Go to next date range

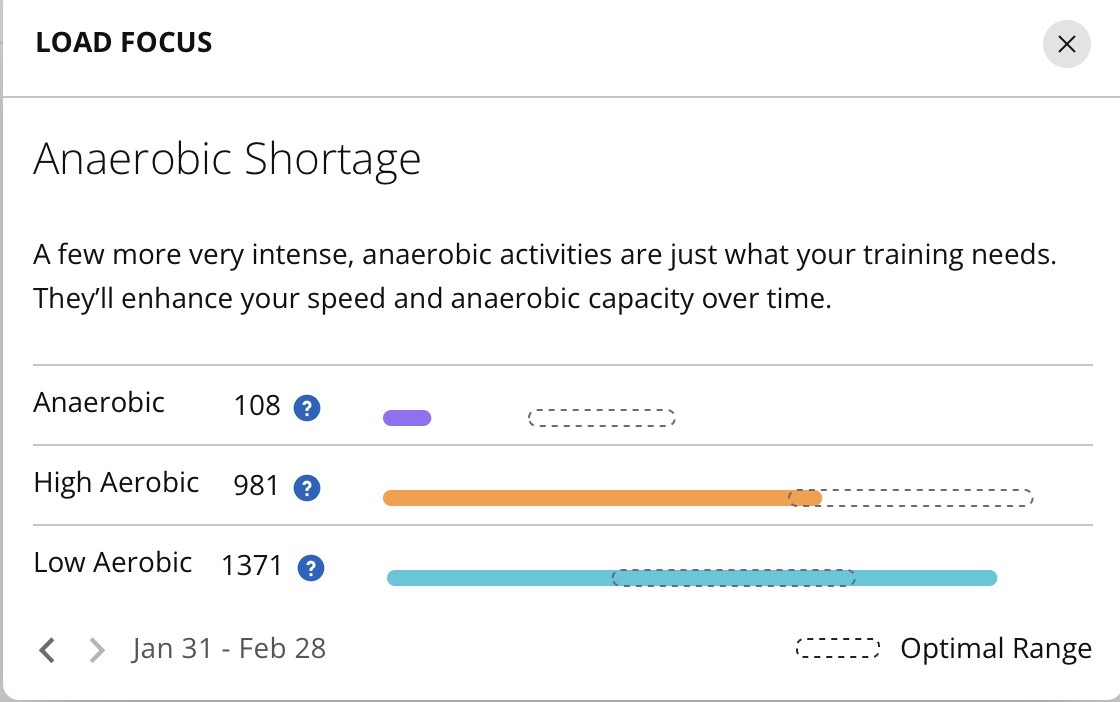[97, 650]
